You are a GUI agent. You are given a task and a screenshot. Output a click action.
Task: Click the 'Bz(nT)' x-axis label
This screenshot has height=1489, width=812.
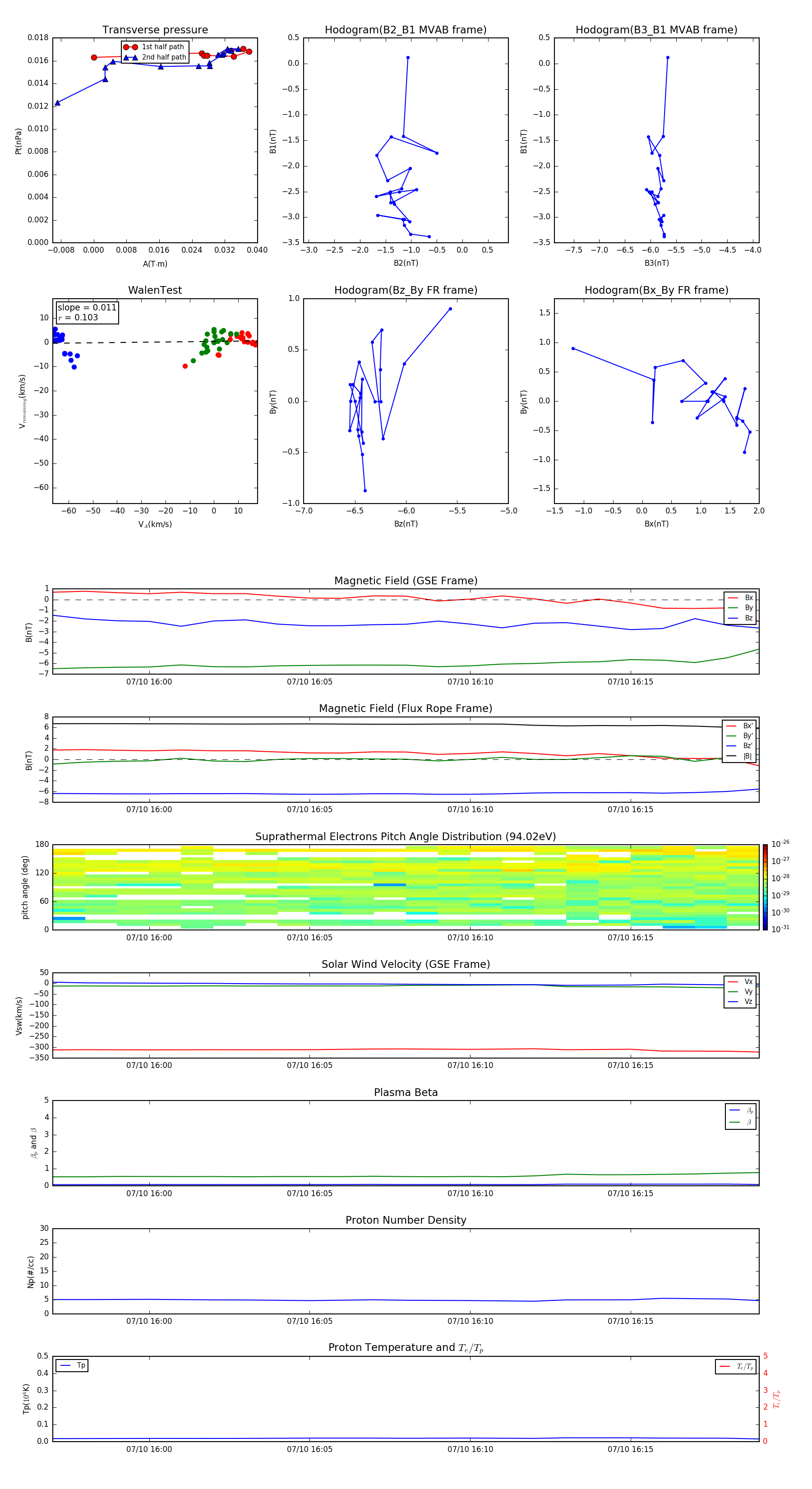[x=406, y=524]
